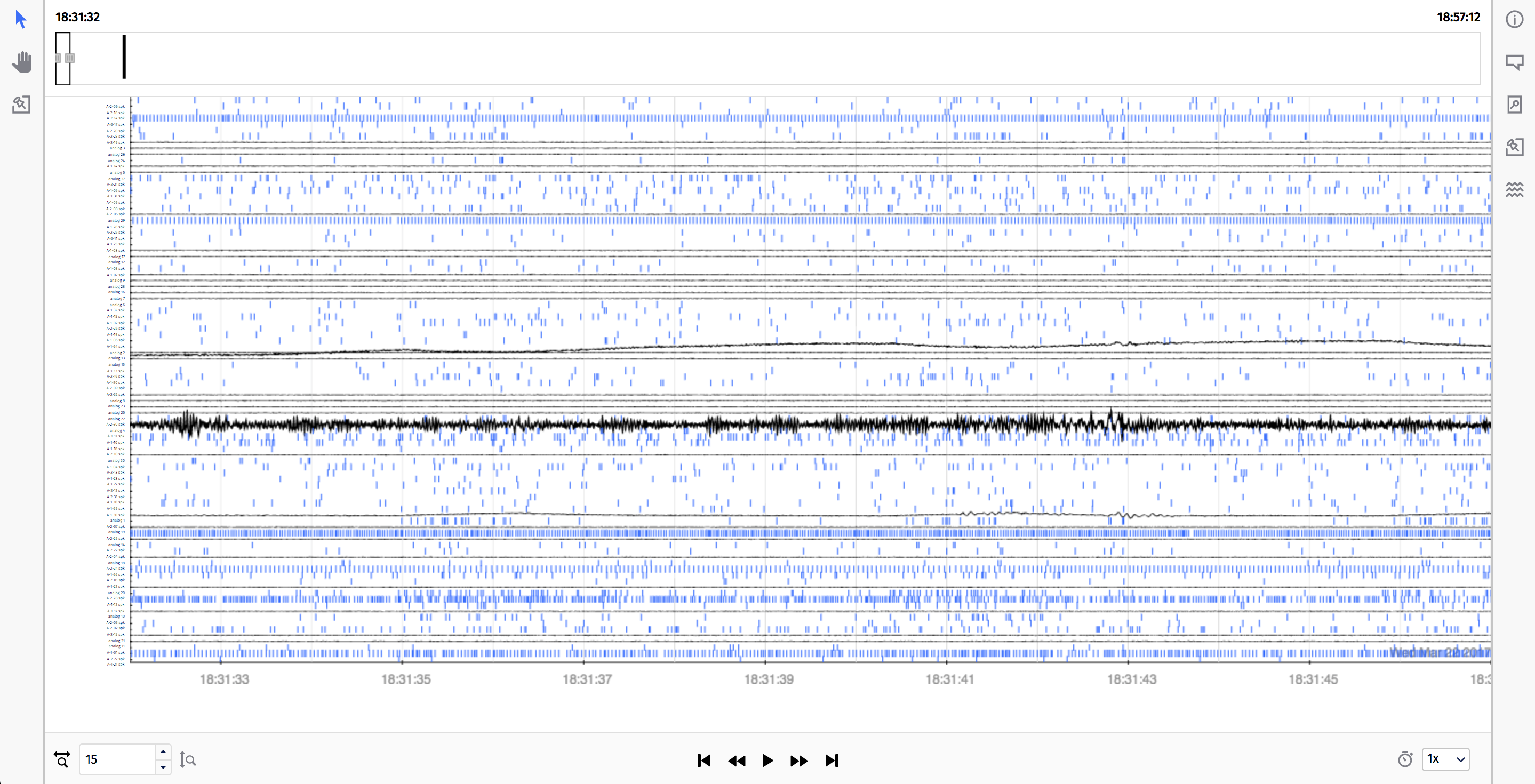Open the waveform channels panel icon
Viewport: 1535px width, 784px height.
click(x=1514, y=189)
